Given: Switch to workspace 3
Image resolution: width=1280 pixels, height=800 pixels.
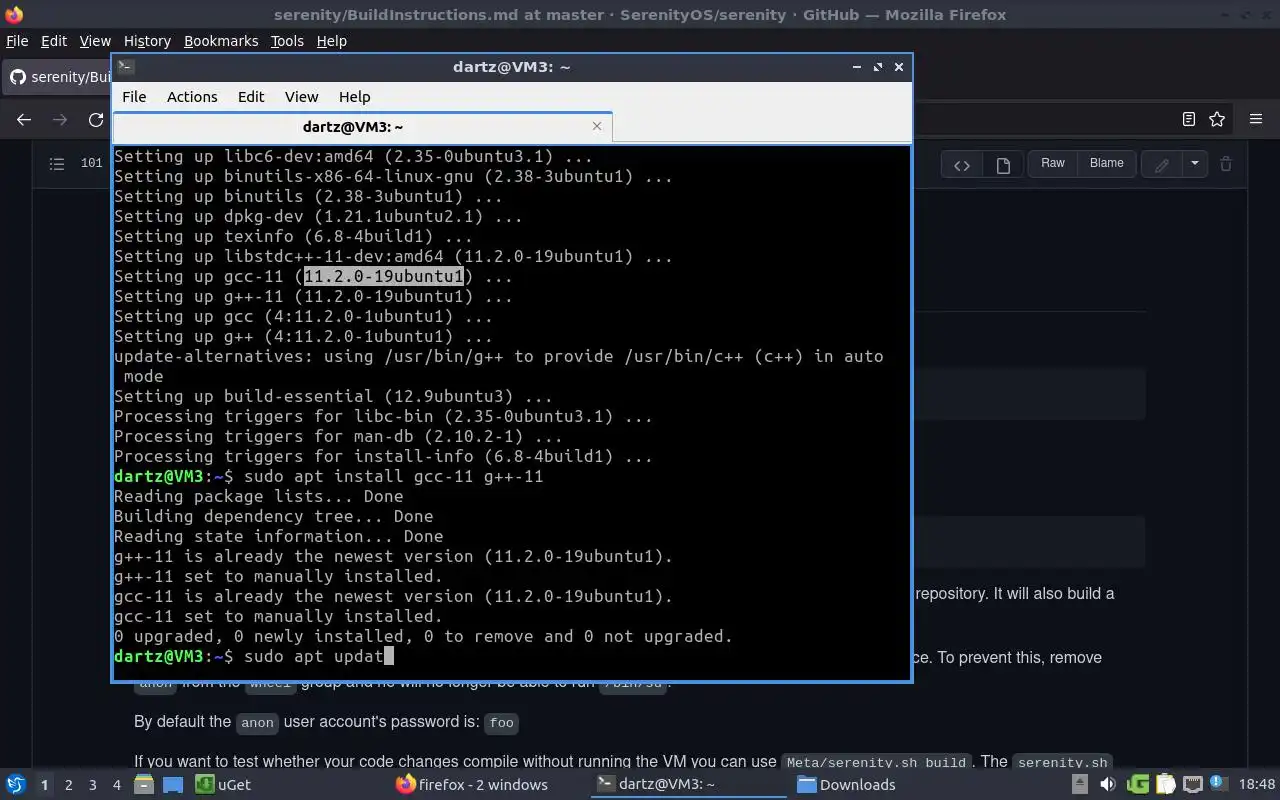Looking at the screenshot, I should pyautogui.click(x=93, y=785).
